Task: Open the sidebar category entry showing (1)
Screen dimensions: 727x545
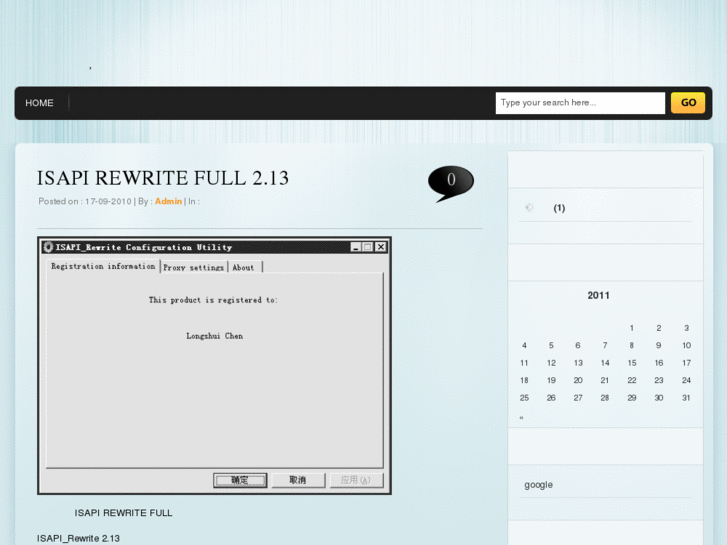Action: click(x=559, y=208)
